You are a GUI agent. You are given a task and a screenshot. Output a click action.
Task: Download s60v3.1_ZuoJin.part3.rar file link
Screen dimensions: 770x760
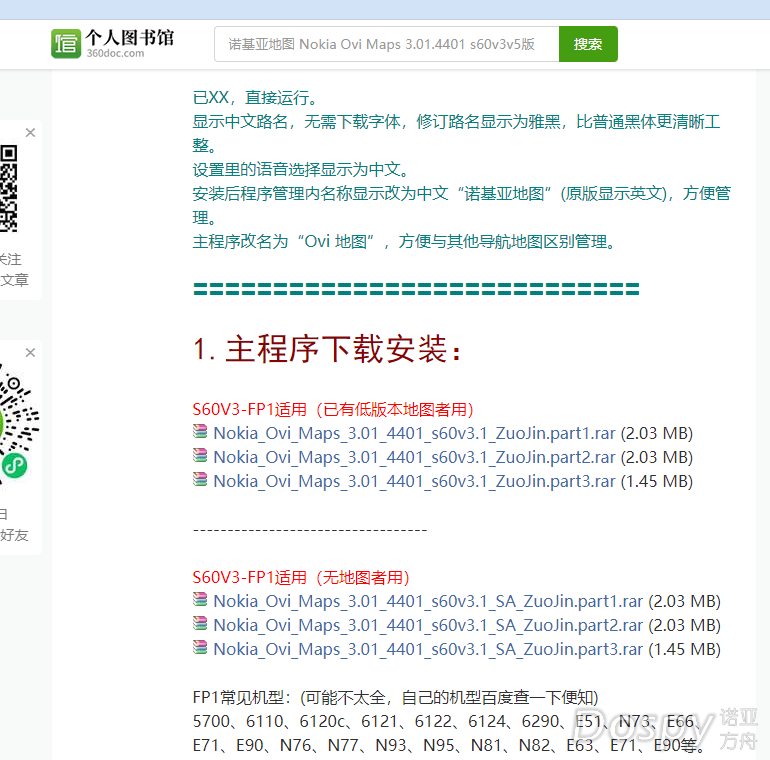tap(414, 482)
